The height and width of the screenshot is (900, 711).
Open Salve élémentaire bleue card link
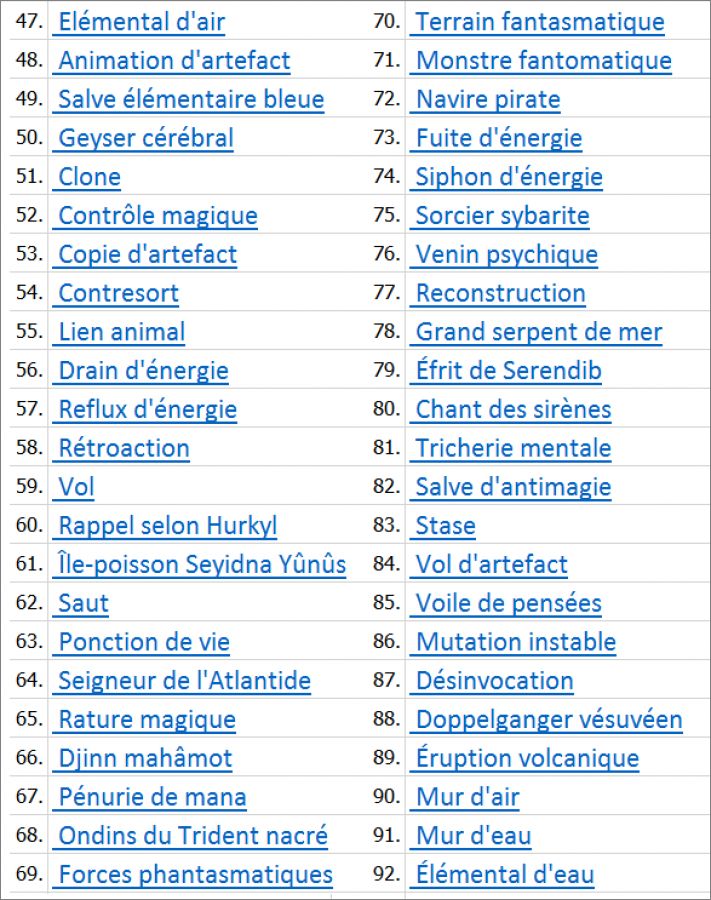click(191, 100)
